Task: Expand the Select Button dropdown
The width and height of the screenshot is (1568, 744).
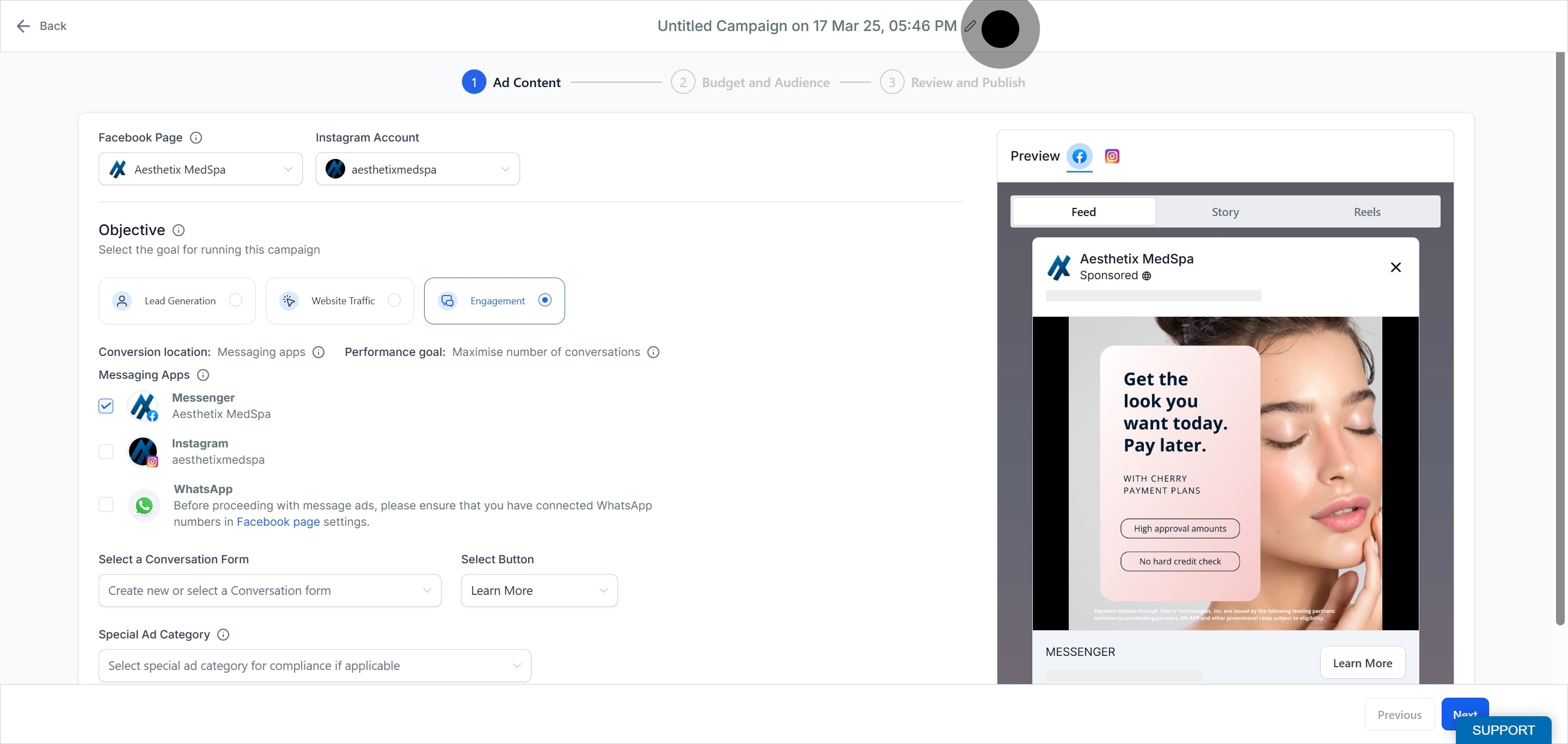Action: 538,590
